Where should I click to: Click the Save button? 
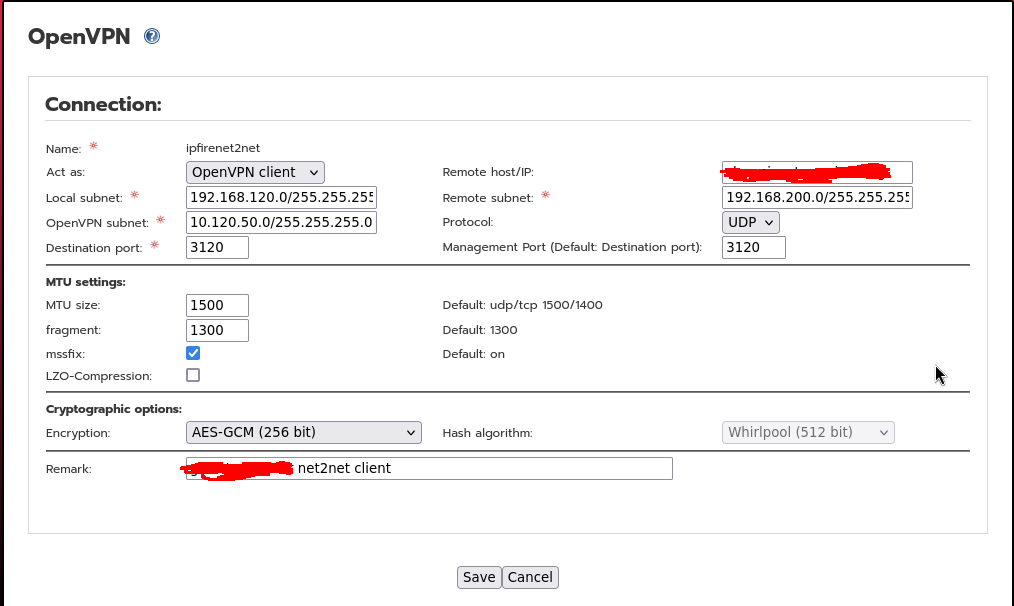click(479, 577)
